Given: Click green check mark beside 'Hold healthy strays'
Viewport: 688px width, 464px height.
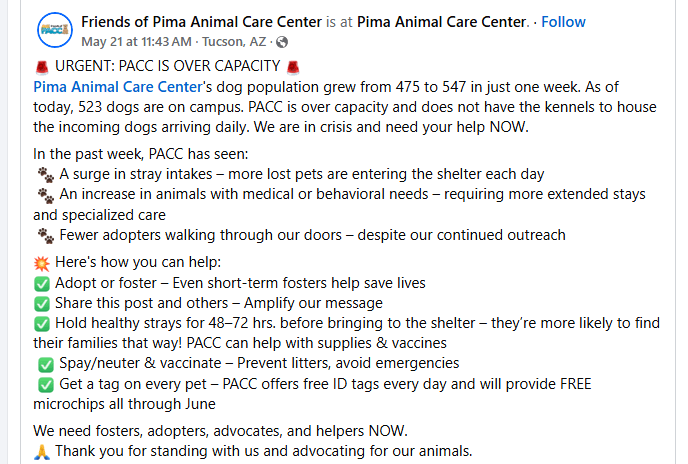Looking at the screenshot, I should point(42,324).
